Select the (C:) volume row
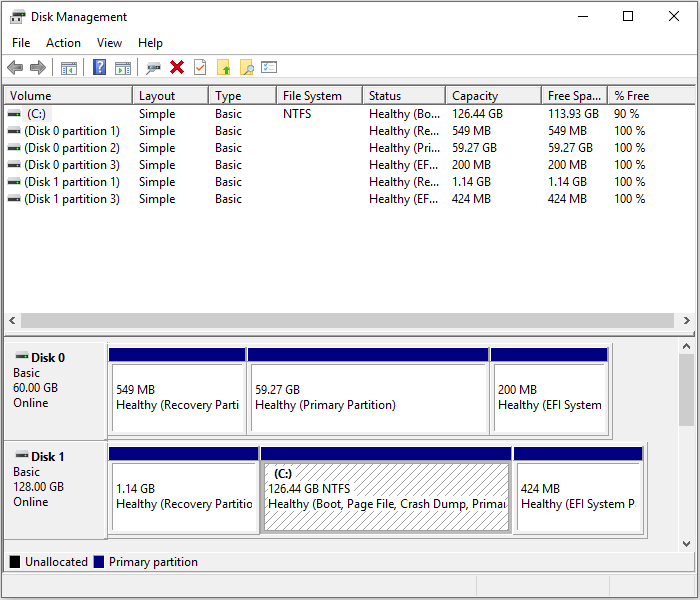 tap(349, 114)
